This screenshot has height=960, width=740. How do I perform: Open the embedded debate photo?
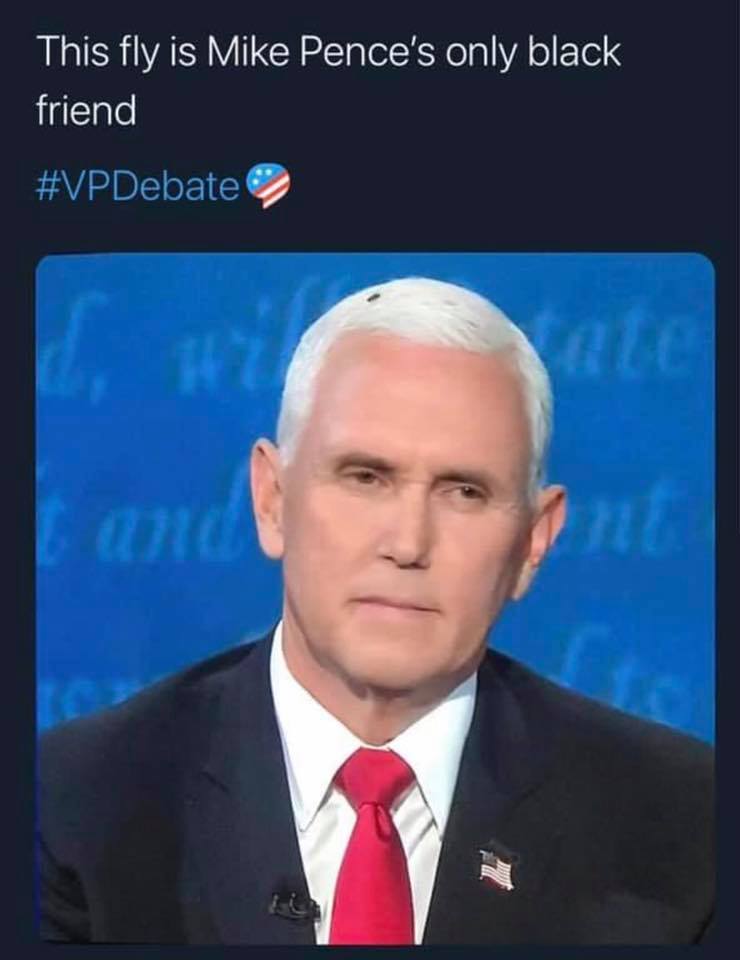click(x=375, y=598)
